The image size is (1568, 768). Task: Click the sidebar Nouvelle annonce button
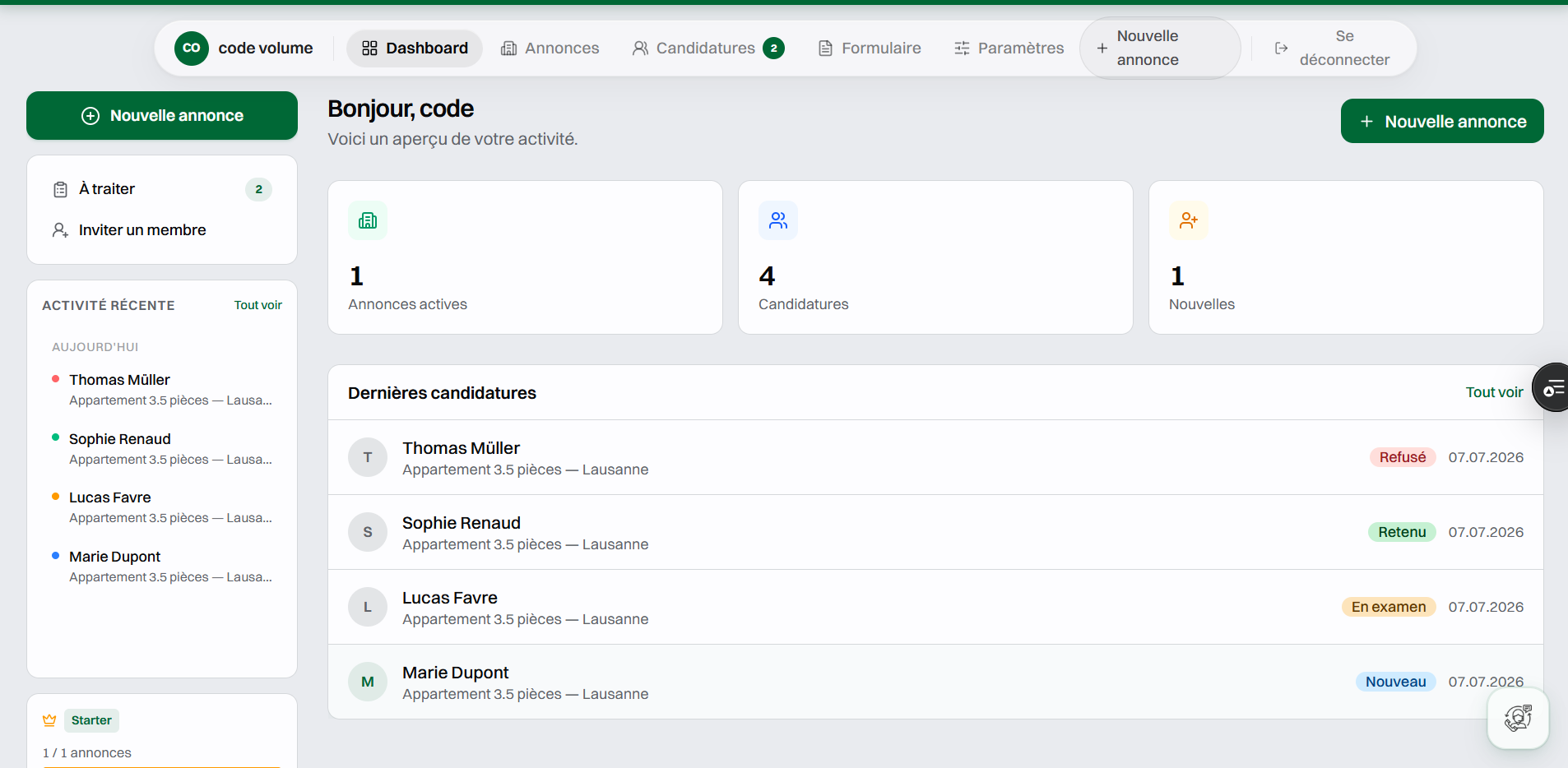click(162, 116)
